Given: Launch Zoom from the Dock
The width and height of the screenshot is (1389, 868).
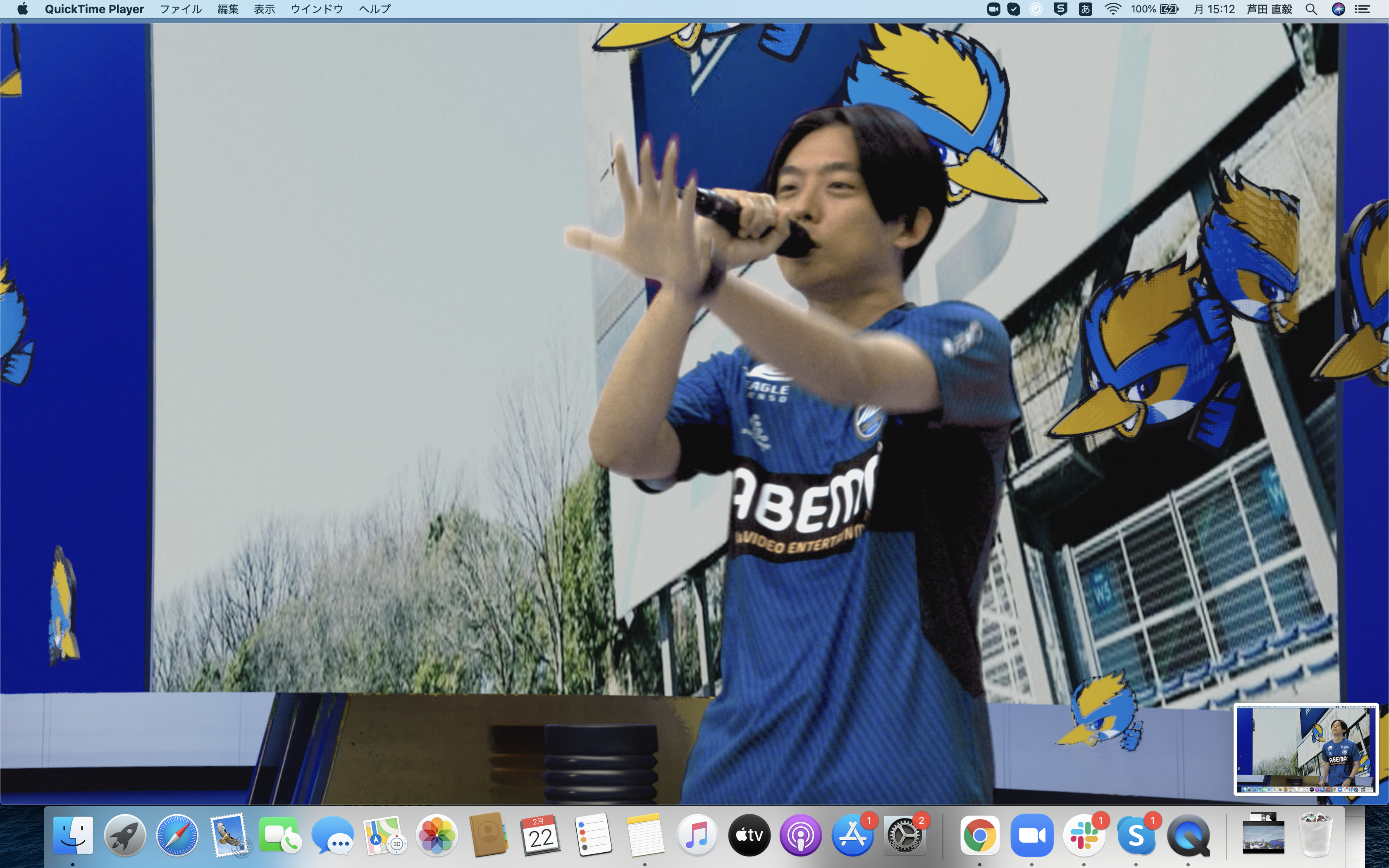Looking at the screenshot, I should (1031, 836).
